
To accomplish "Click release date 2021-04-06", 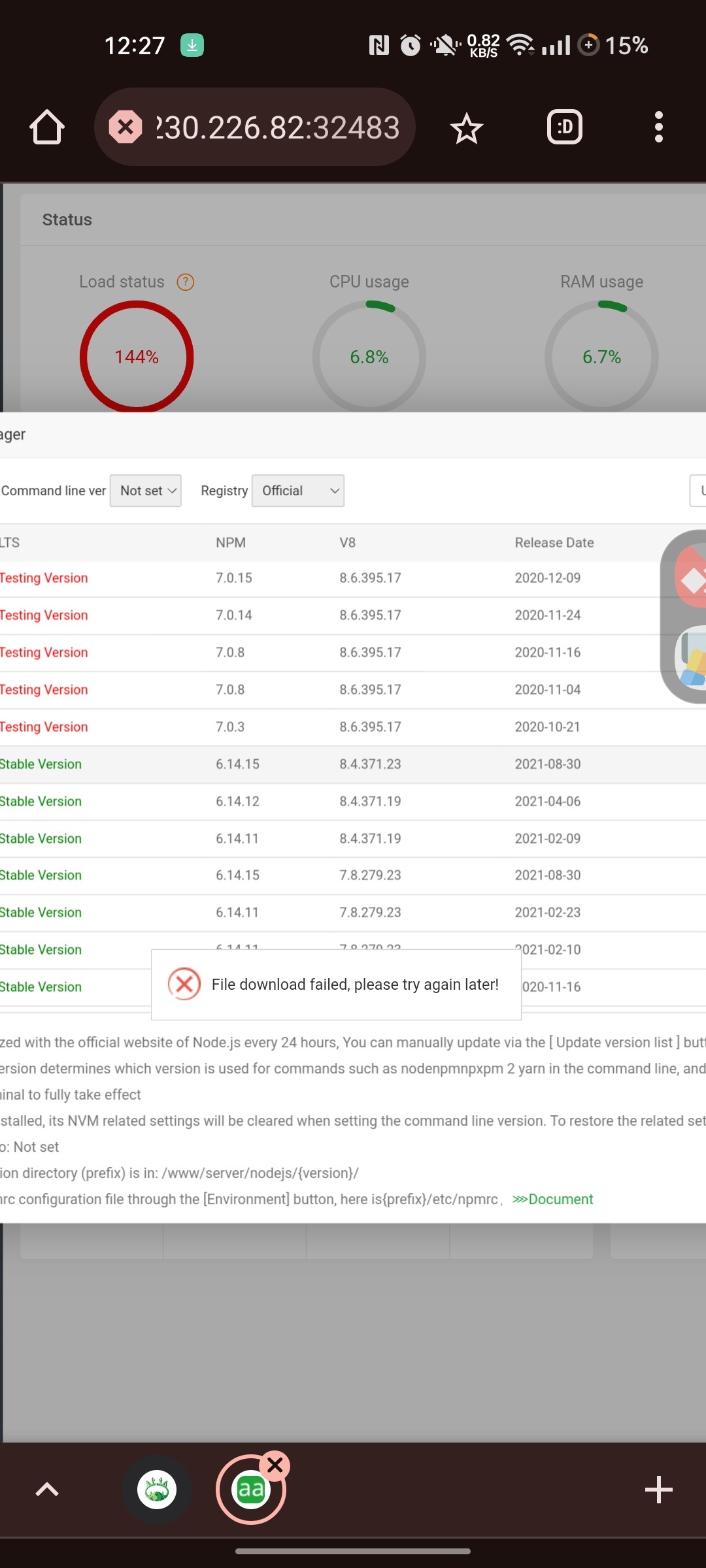I will coord(548,802).
